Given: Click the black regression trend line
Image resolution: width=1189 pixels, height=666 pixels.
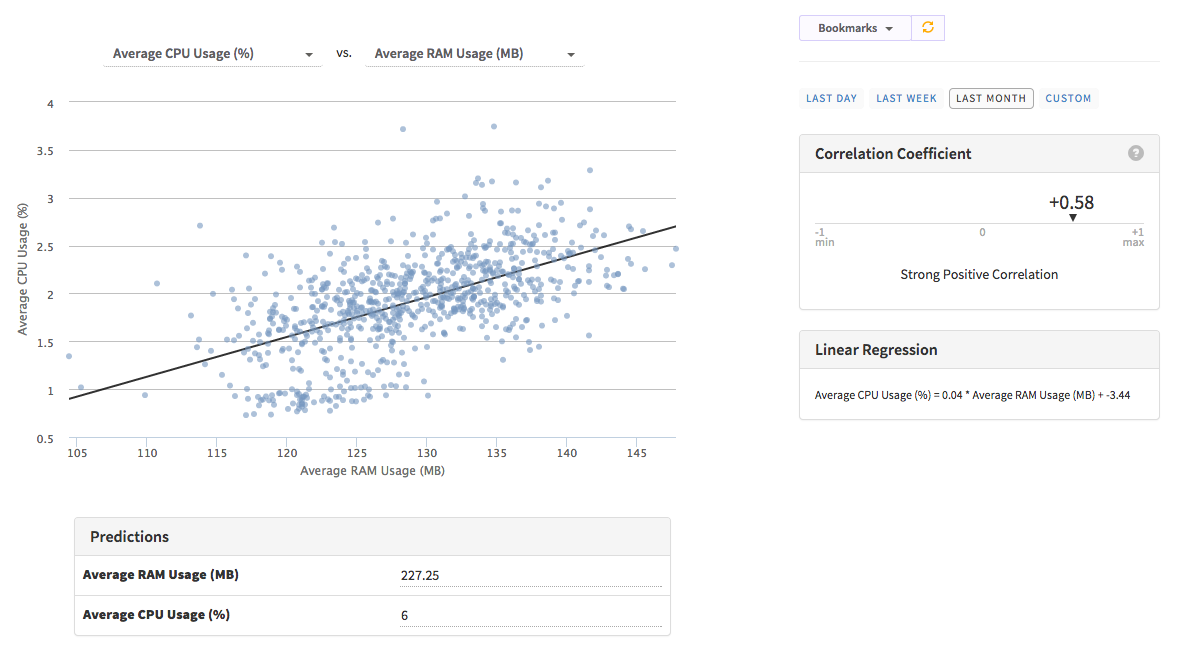Looking at the screenshot, I should coord(372,312).
